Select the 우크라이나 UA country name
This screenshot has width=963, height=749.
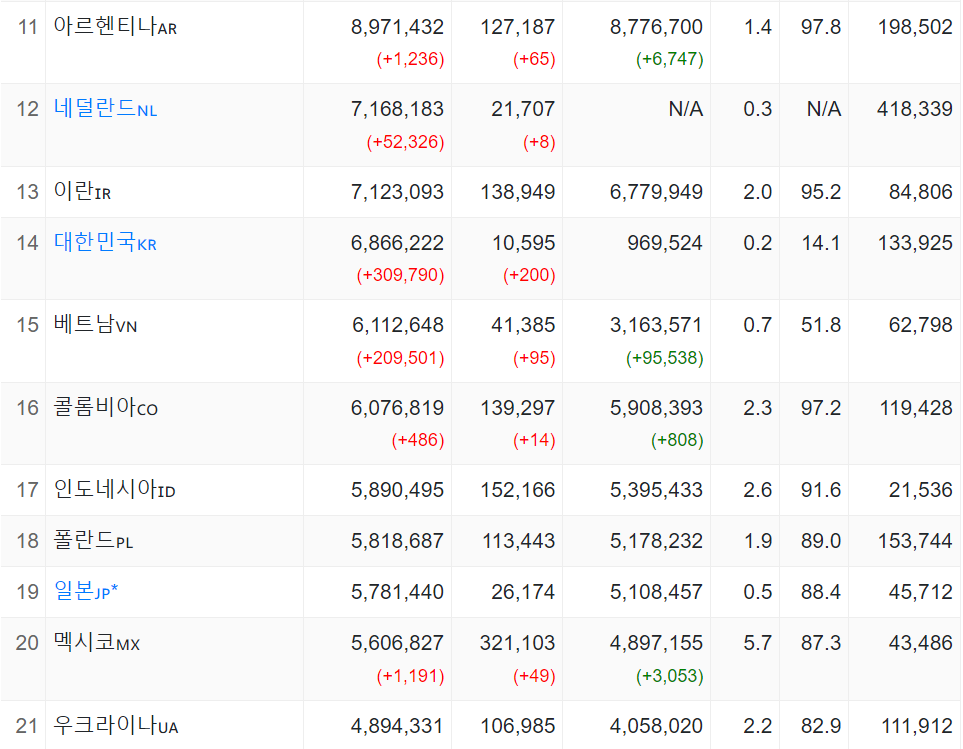point(115,726)
